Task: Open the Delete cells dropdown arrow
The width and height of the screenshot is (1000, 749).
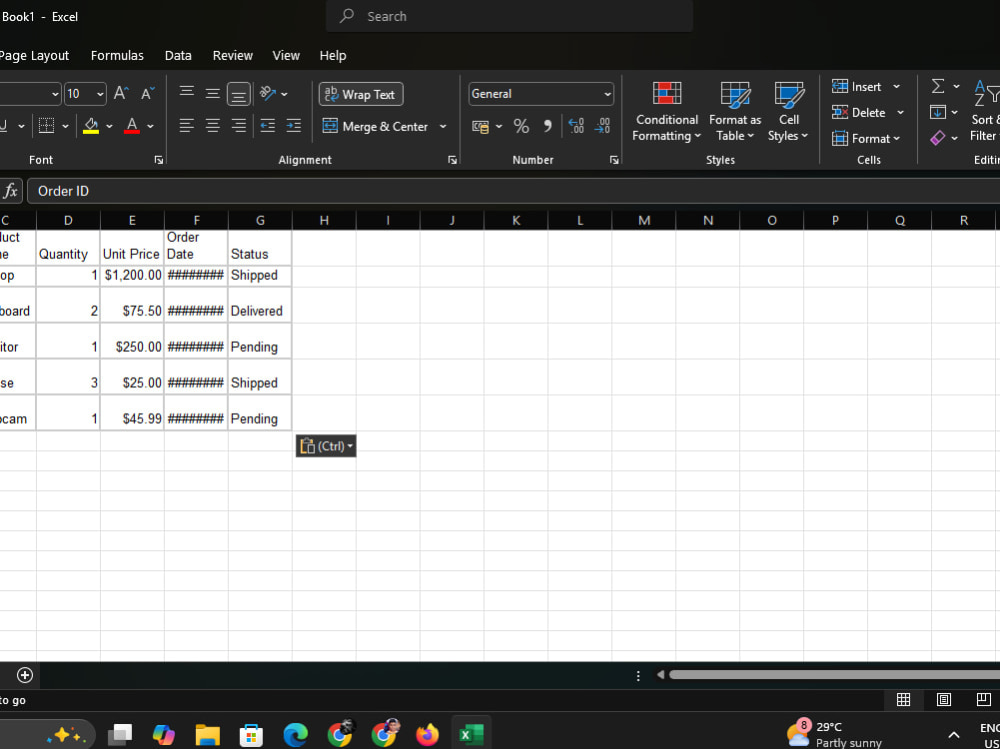Action: [x=900, y=112]
